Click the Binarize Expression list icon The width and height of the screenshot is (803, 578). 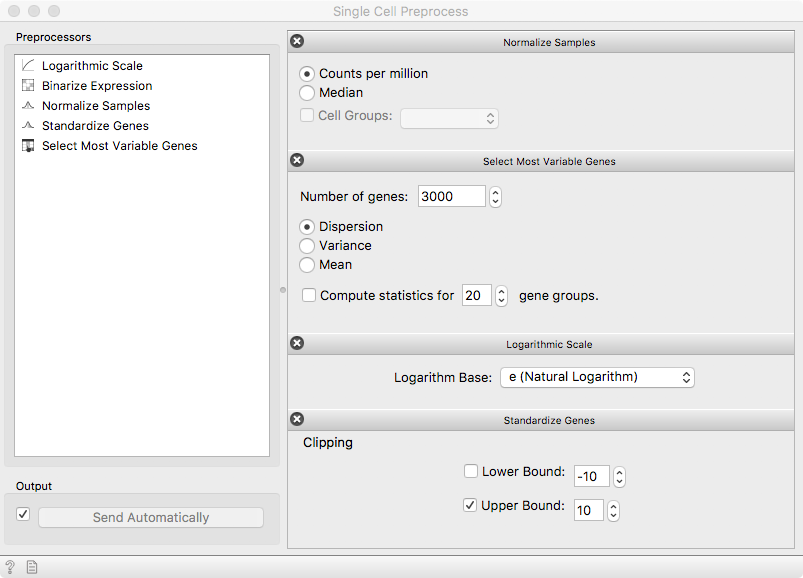[x=28, y=85]
